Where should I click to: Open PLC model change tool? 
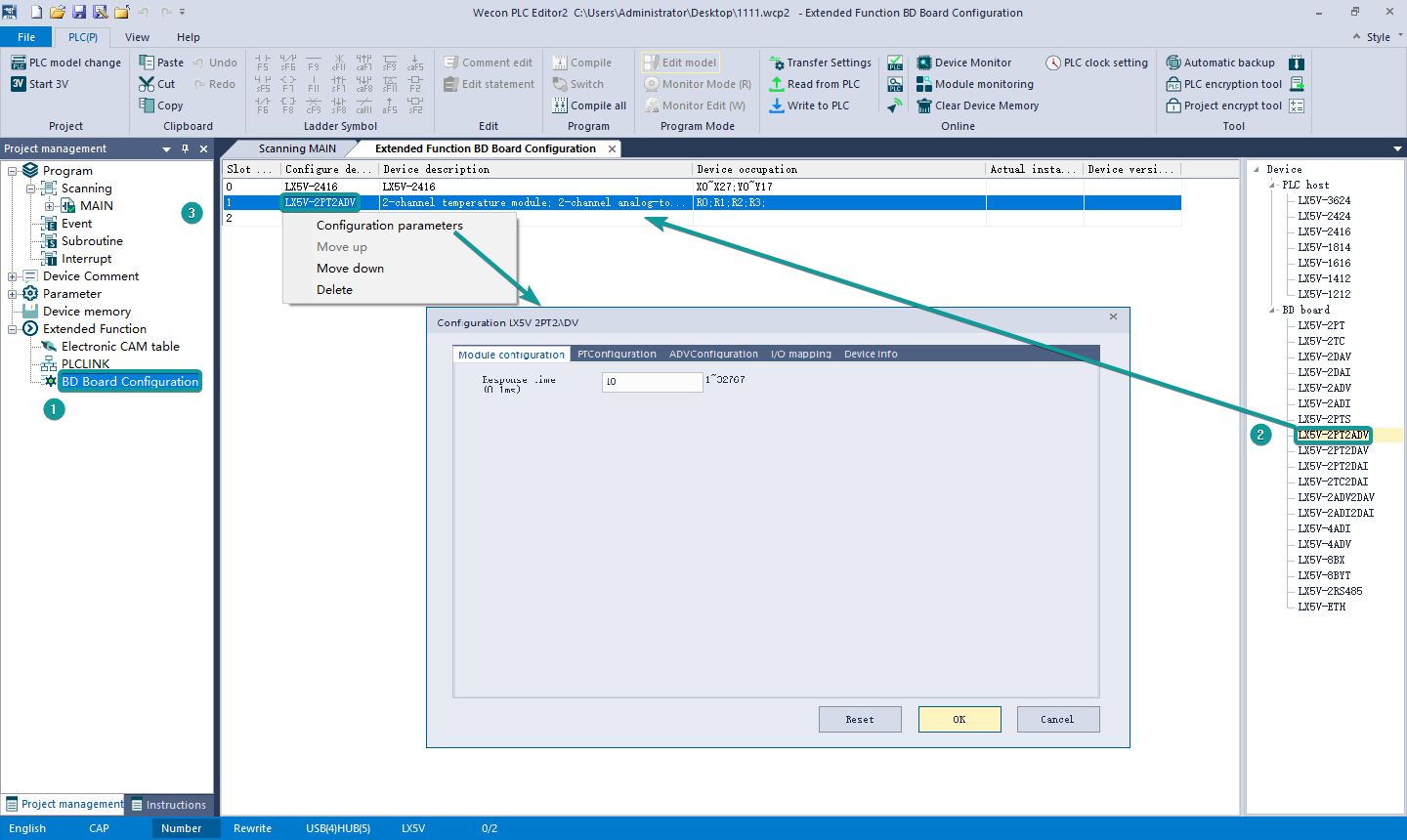point(66,63)
